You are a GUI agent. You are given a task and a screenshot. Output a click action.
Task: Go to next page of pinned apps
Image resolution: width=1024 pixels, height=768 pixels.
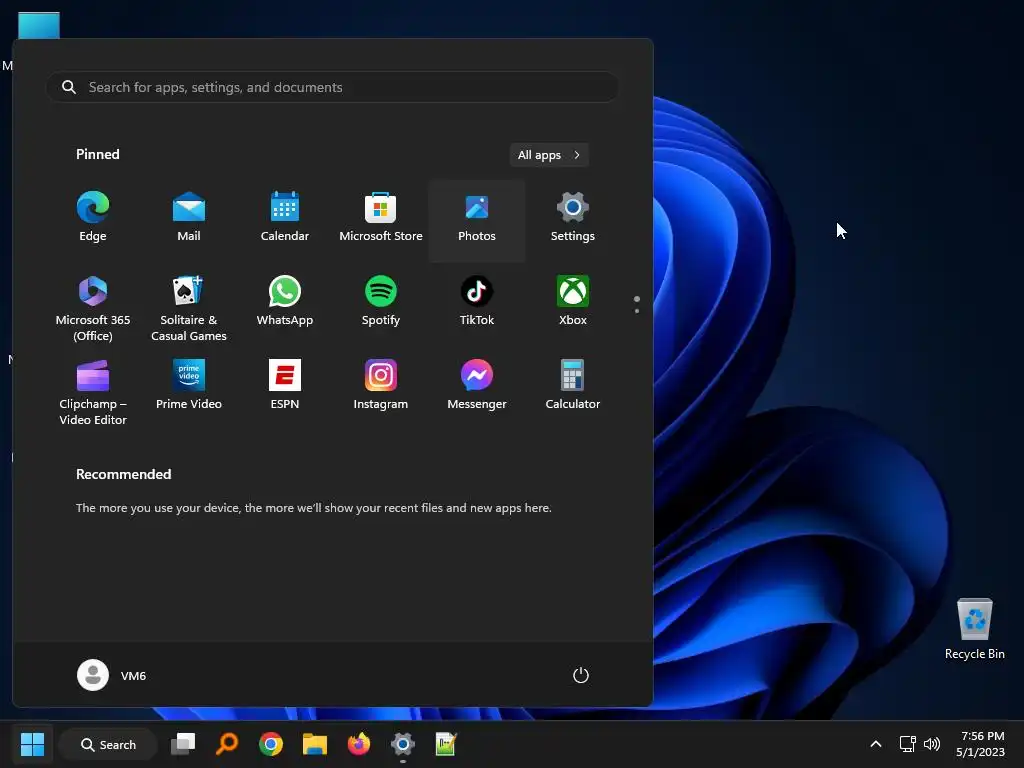tap(637, 311)
